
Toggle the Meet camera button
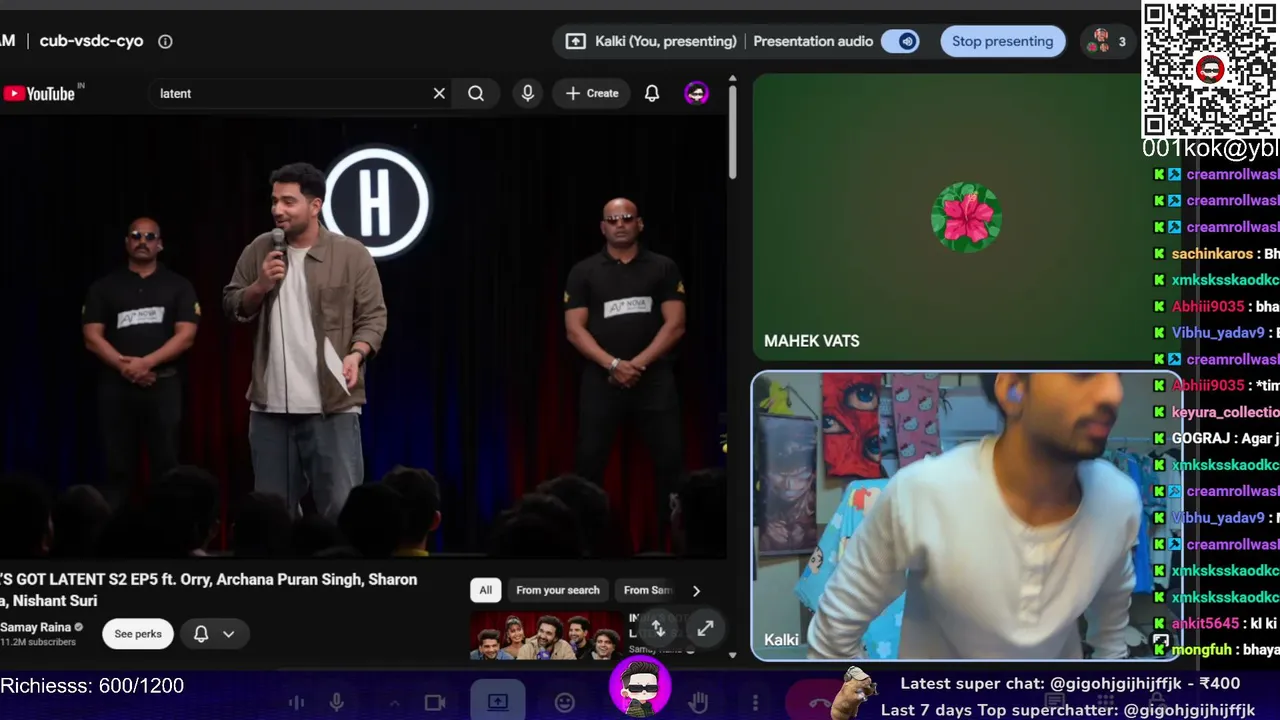pos(435,702)
